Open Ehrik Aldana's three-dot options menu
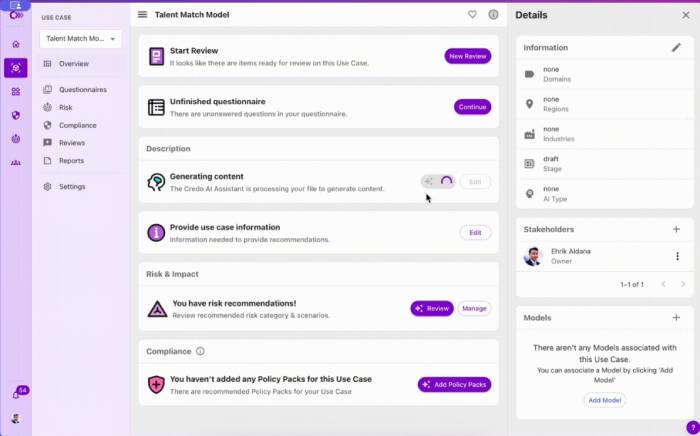 (677, 256)
